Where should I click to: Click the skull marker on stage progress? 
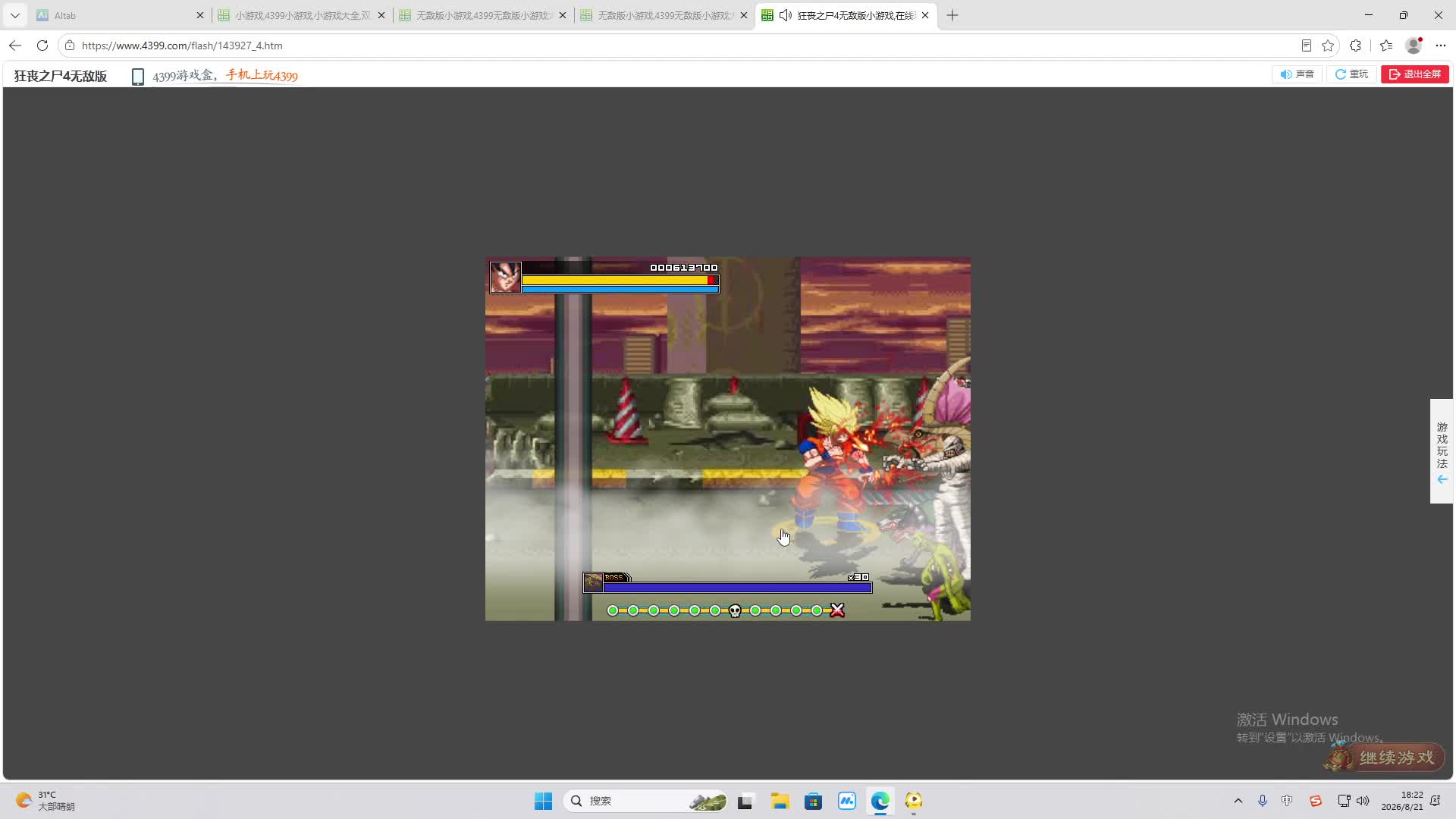735,610
